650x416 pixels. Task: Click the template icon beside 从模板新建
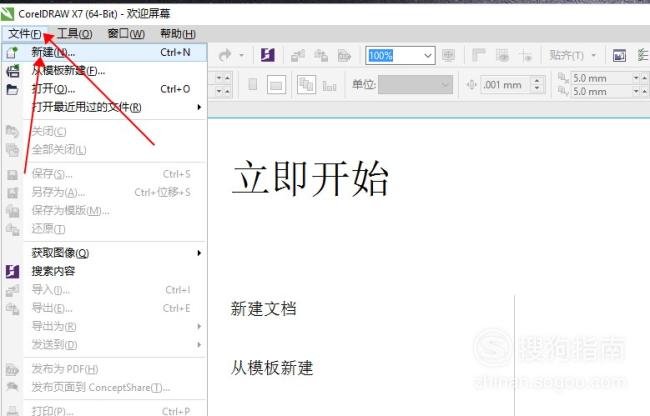tap(12, 71)
